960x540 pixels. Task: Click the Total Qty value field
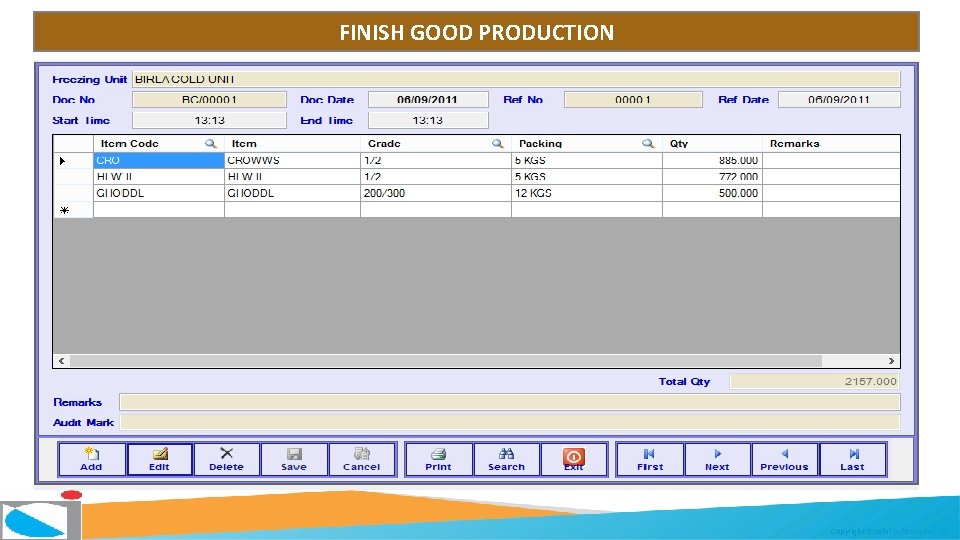(814, 381)
